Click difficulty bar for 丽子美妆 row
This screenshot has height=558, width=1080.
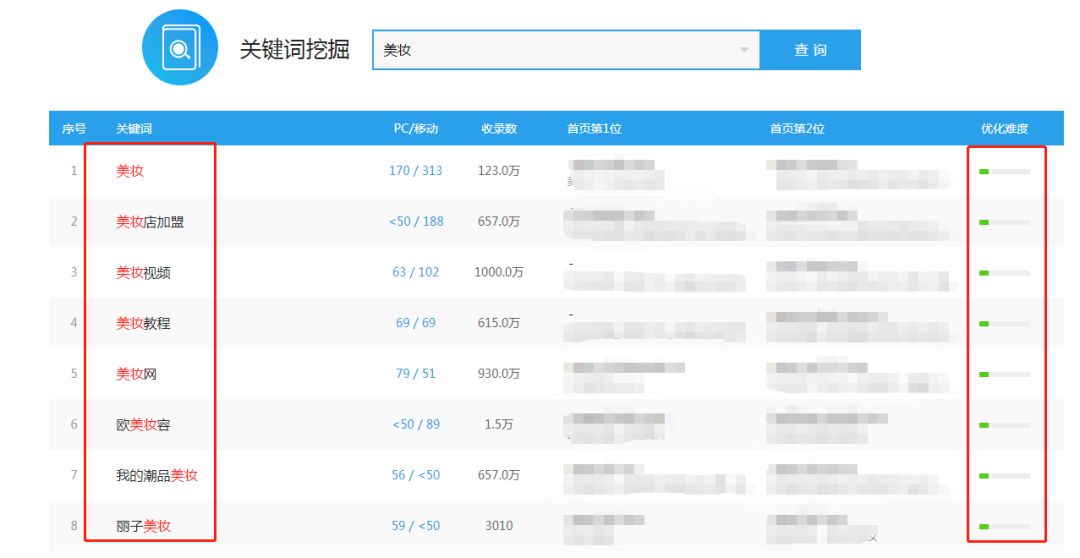(x=1004, y=527)
